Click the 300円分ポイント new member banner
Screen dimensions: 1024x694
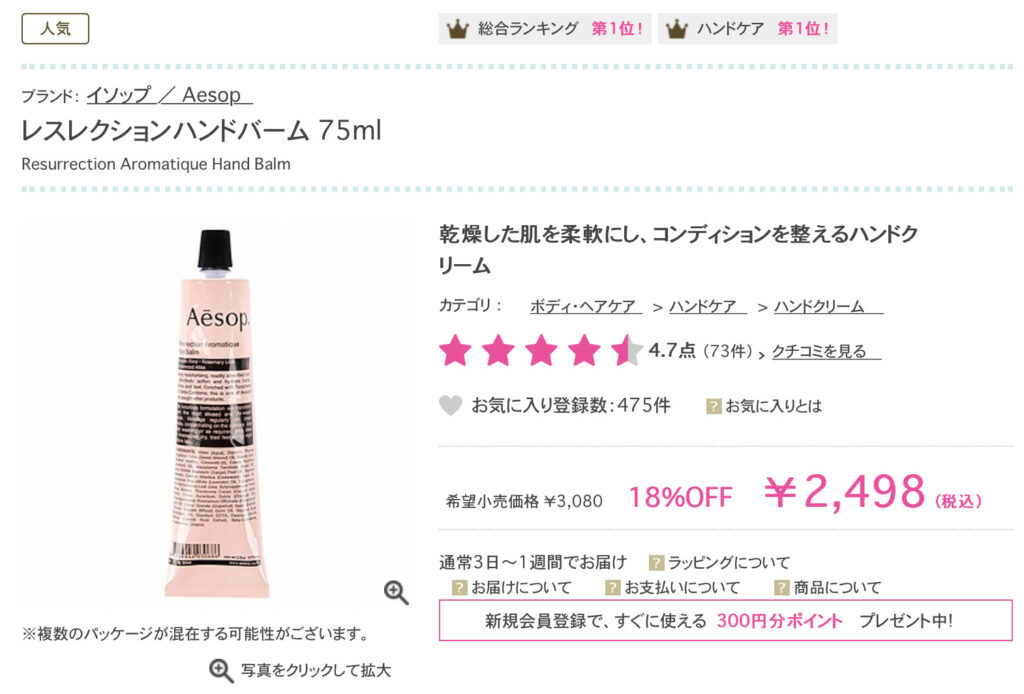726,620
